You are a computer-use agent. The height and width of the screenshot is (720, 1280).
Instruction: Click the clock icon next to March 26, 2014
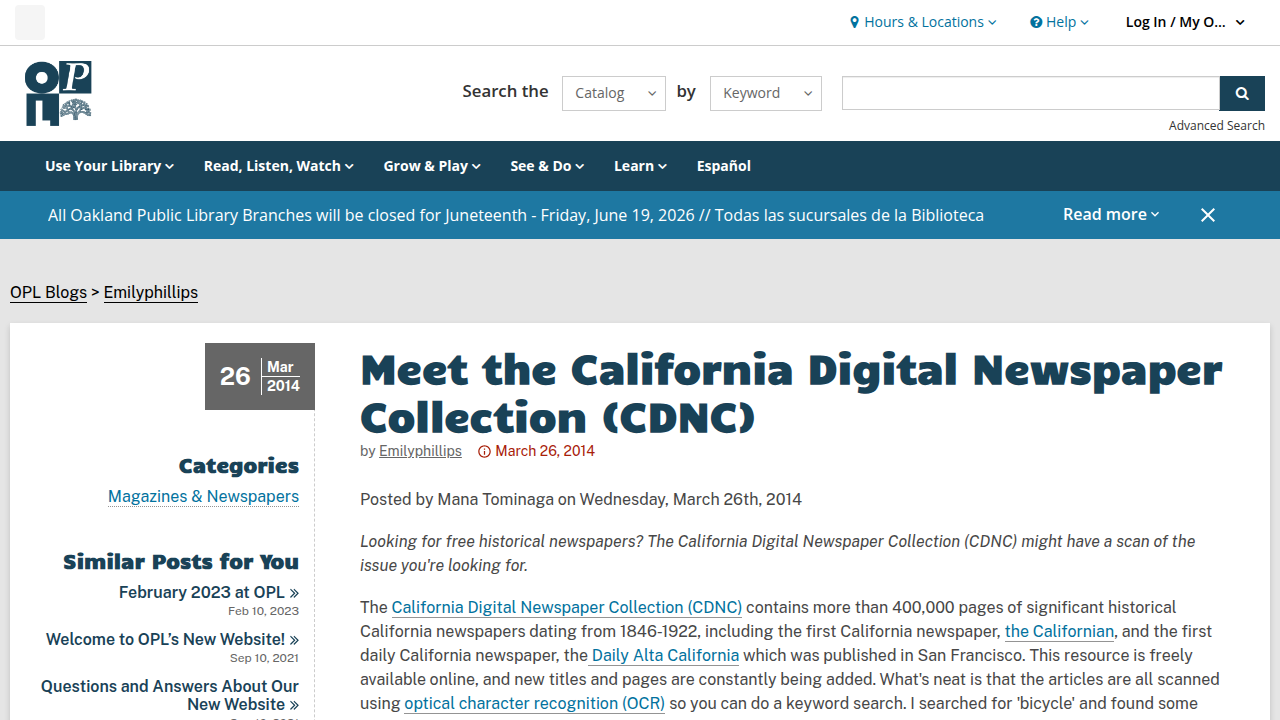point(485,452)
